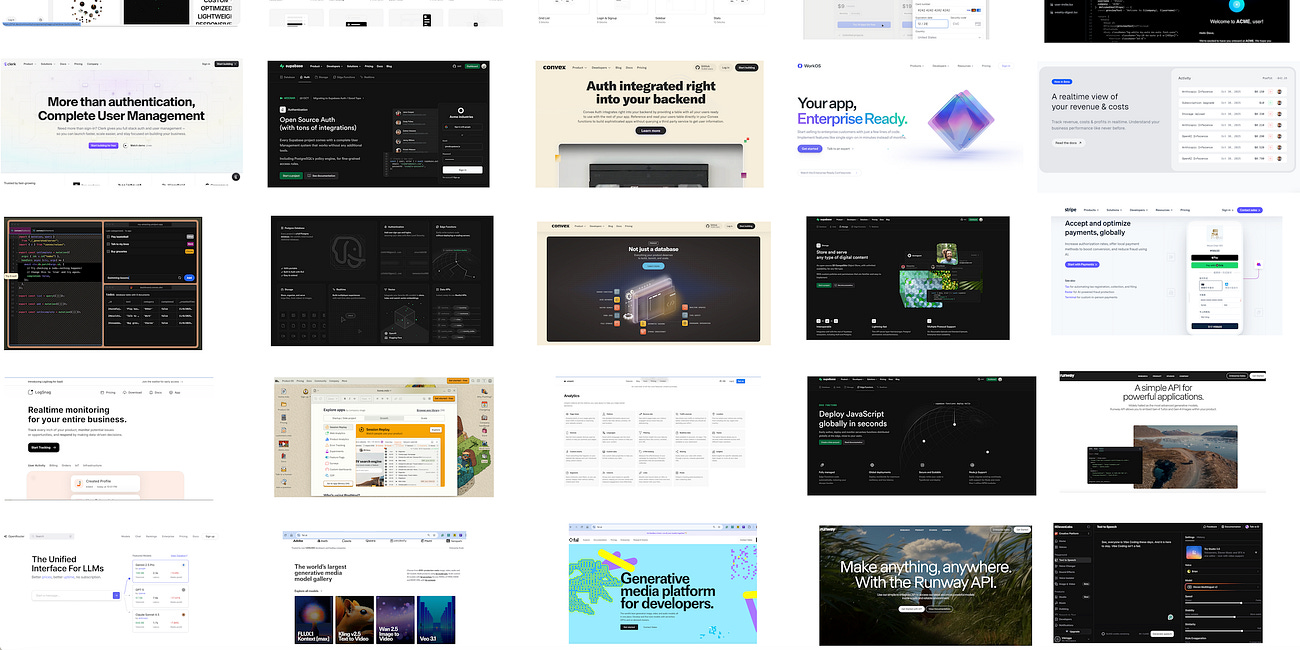The height and width of the screenshot is (650, 1300).
Task: Open the Clerk 'Complete User Management' screenshot
Action: (x=122, y=122)
